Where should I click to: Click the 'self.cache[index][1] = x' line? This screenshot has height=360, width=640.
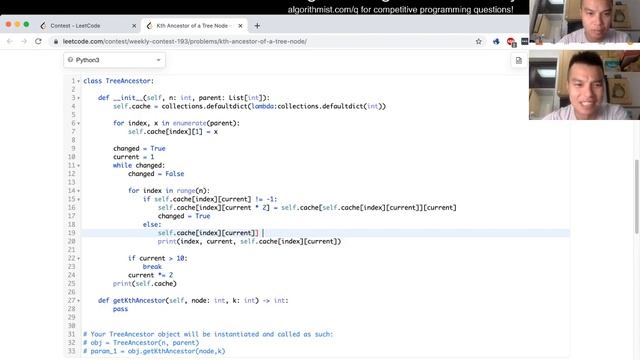click(x=173, y=131)
